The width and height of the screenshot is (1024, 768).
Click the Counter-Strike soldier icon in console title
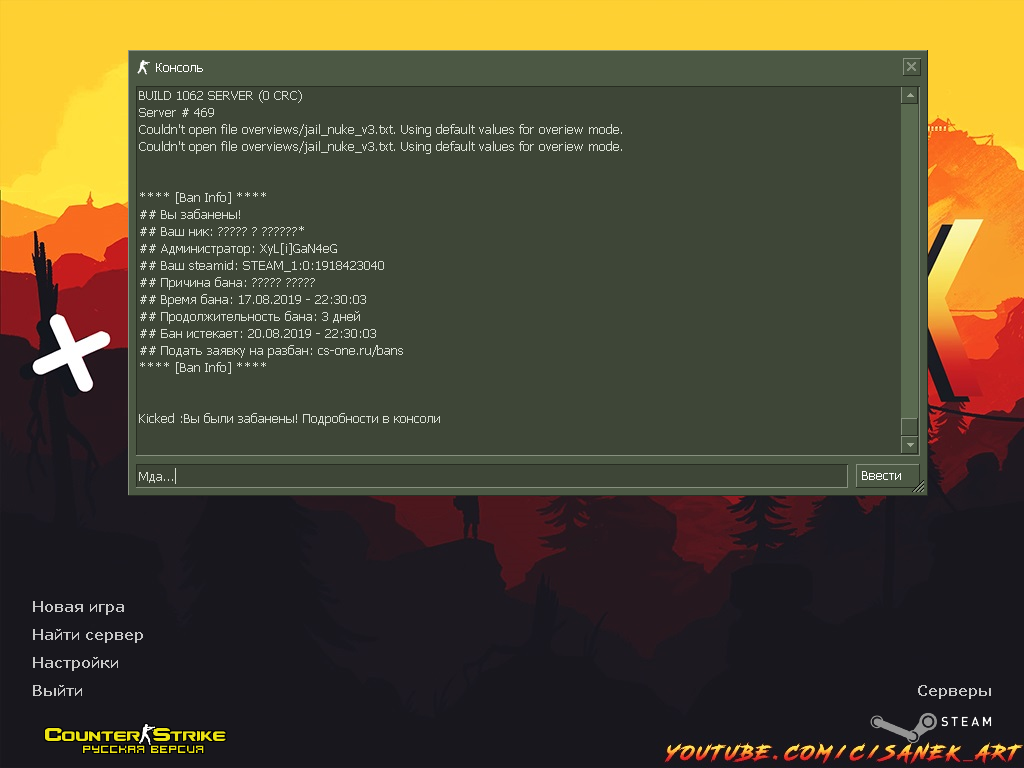coord(143,67)
